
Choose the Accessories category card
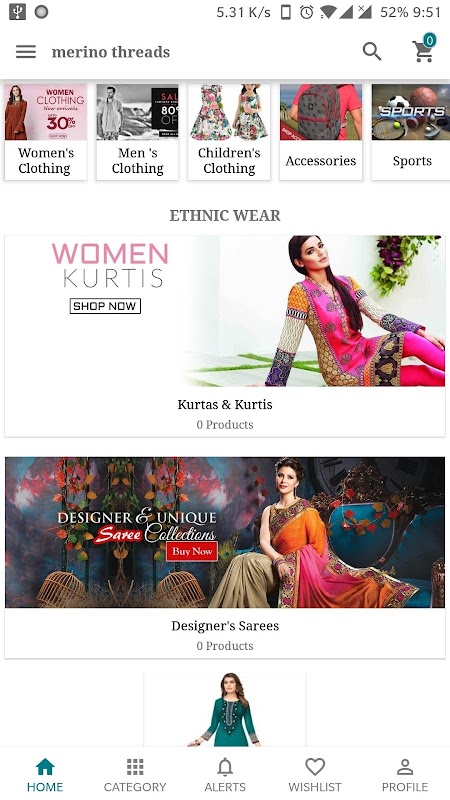click(321, 132)
